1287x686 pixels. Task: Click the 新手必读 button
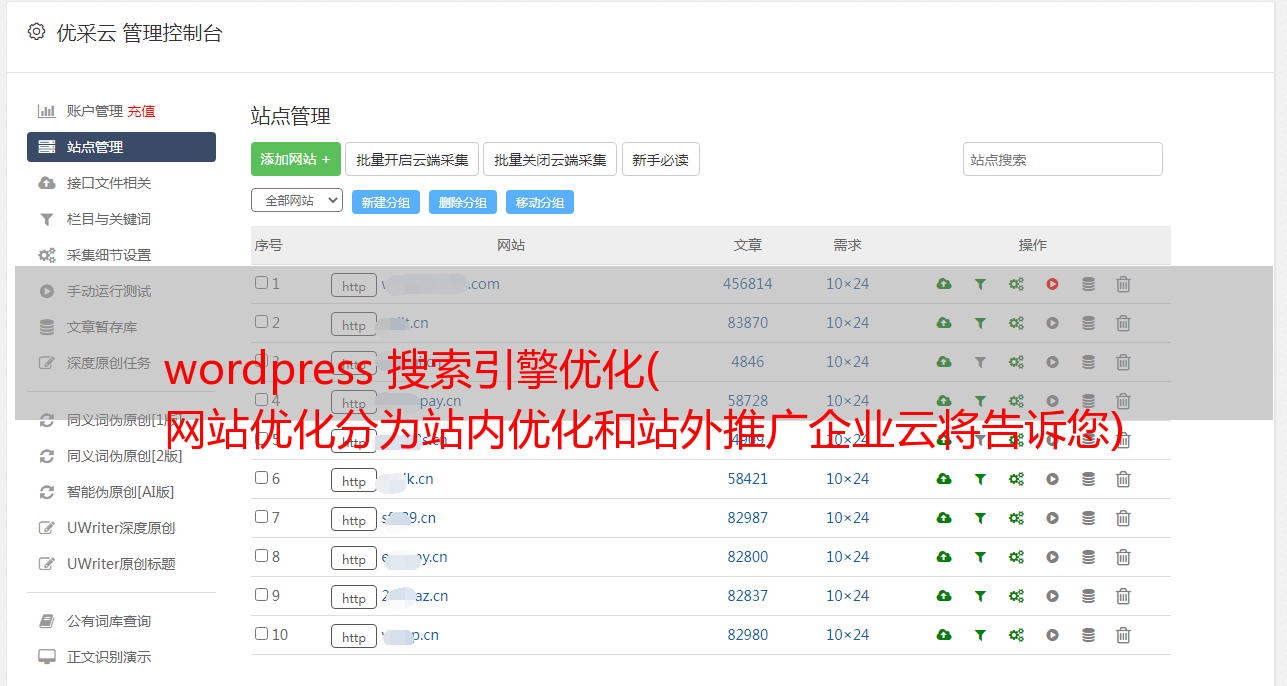(660, 159)
